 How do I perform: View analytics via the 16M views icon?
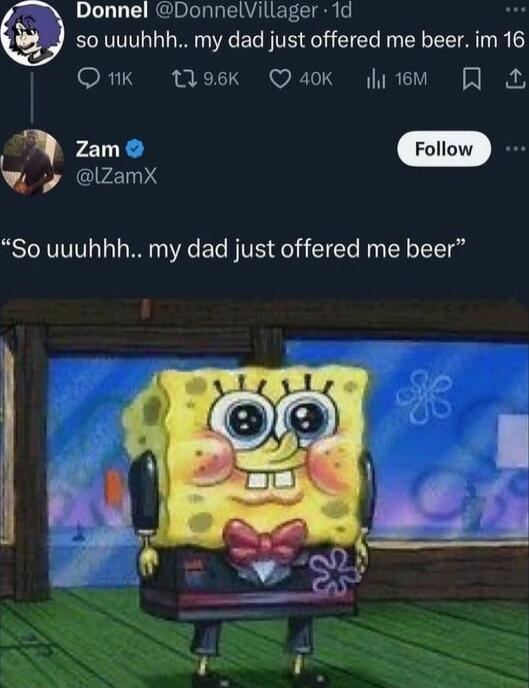point(375,79)
